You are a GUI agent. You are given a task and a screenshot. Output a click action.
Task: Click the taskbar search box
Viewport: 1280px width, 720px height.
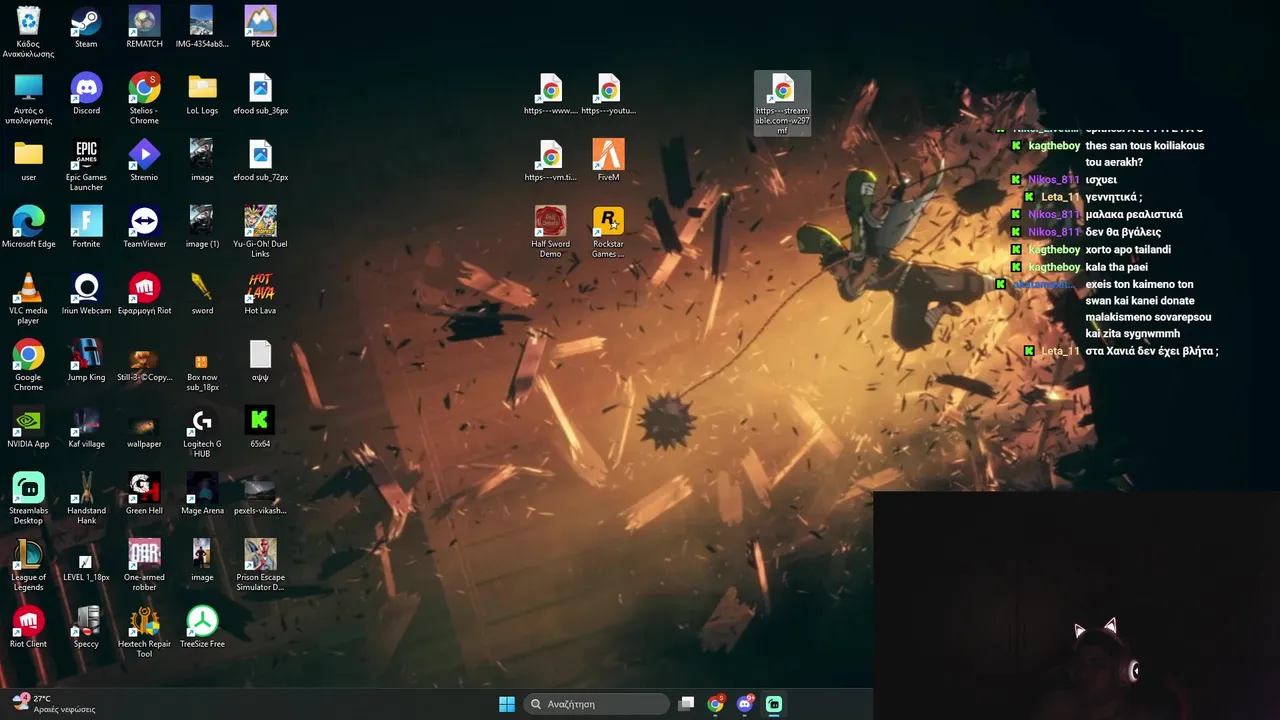pos(597,704)
